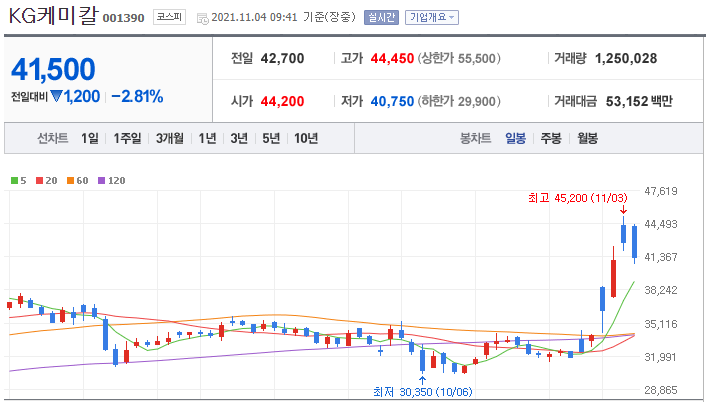This screenshot has width=706, height=402.
Task: Switch to the 3개월 line chart
Action: pos(170,138)
